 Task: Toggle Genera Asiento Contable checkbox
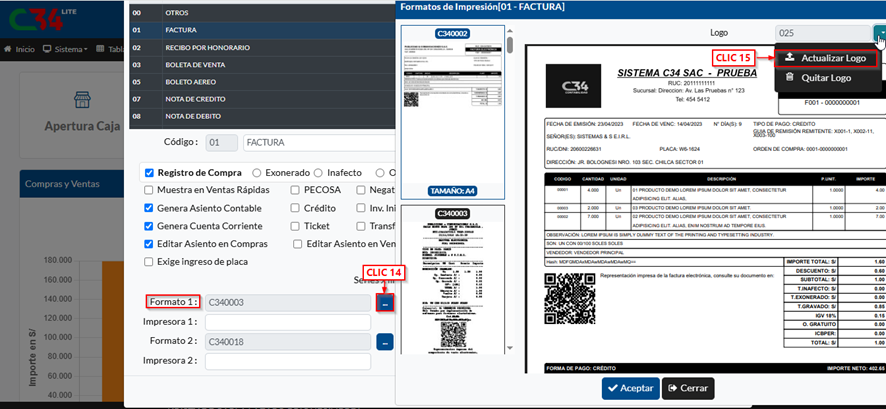(x=150, y=208)
